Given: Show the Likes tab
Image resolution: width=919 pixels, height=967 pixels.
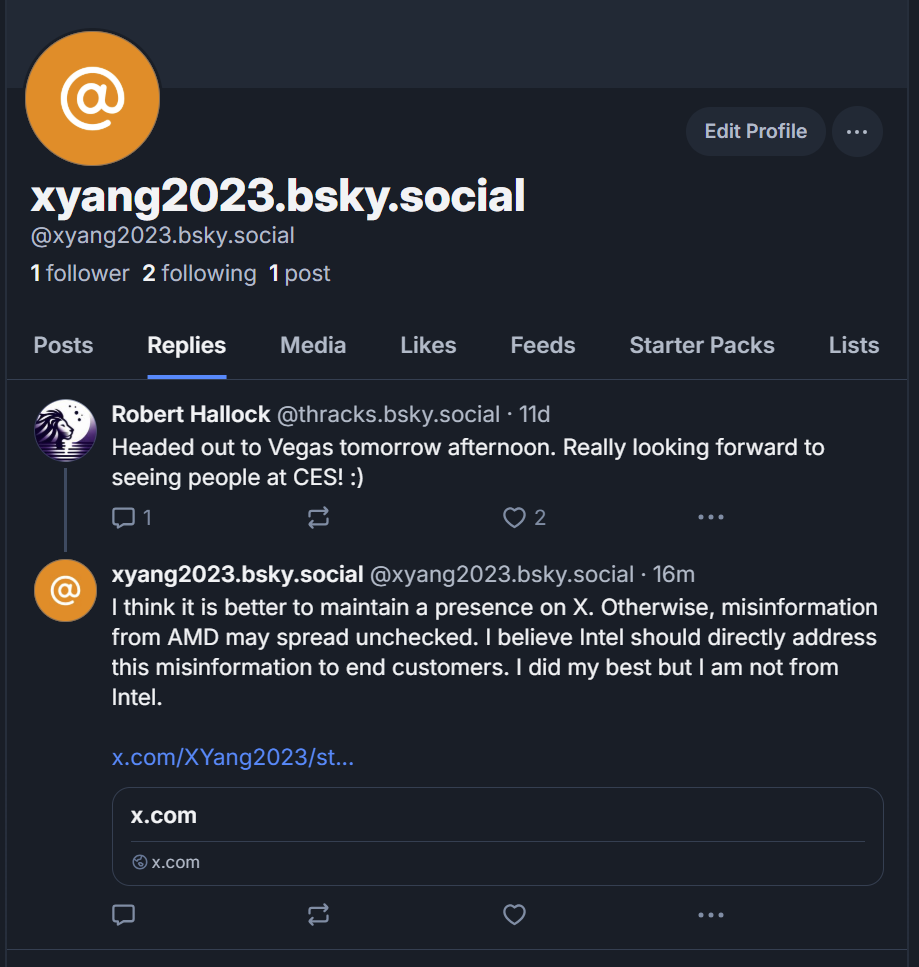Looking at the screenshot, I should [428, 346].
